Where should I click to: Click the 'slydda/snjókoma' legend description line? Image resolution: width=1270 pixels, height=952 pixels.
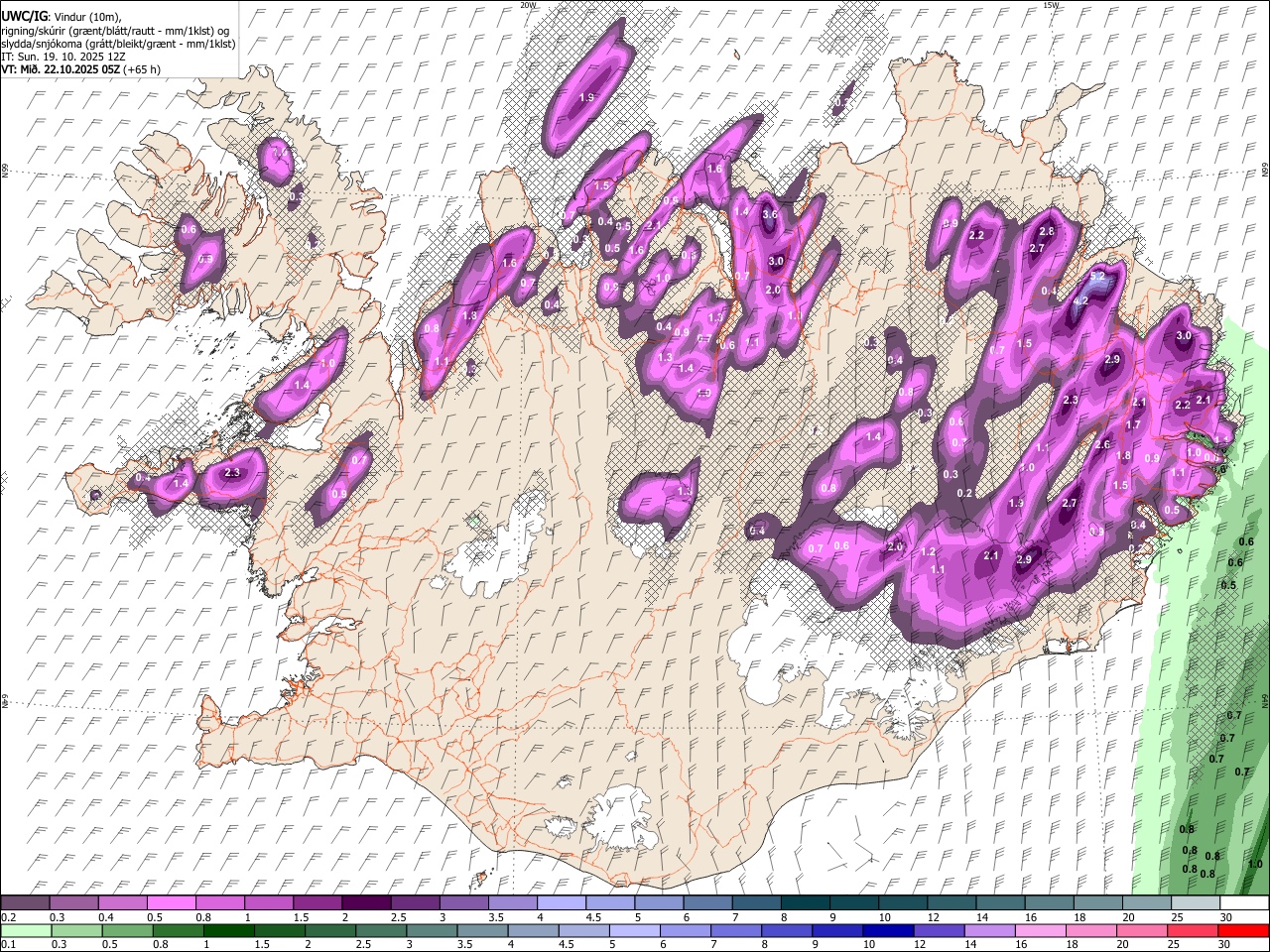click(x=119, y=45)
